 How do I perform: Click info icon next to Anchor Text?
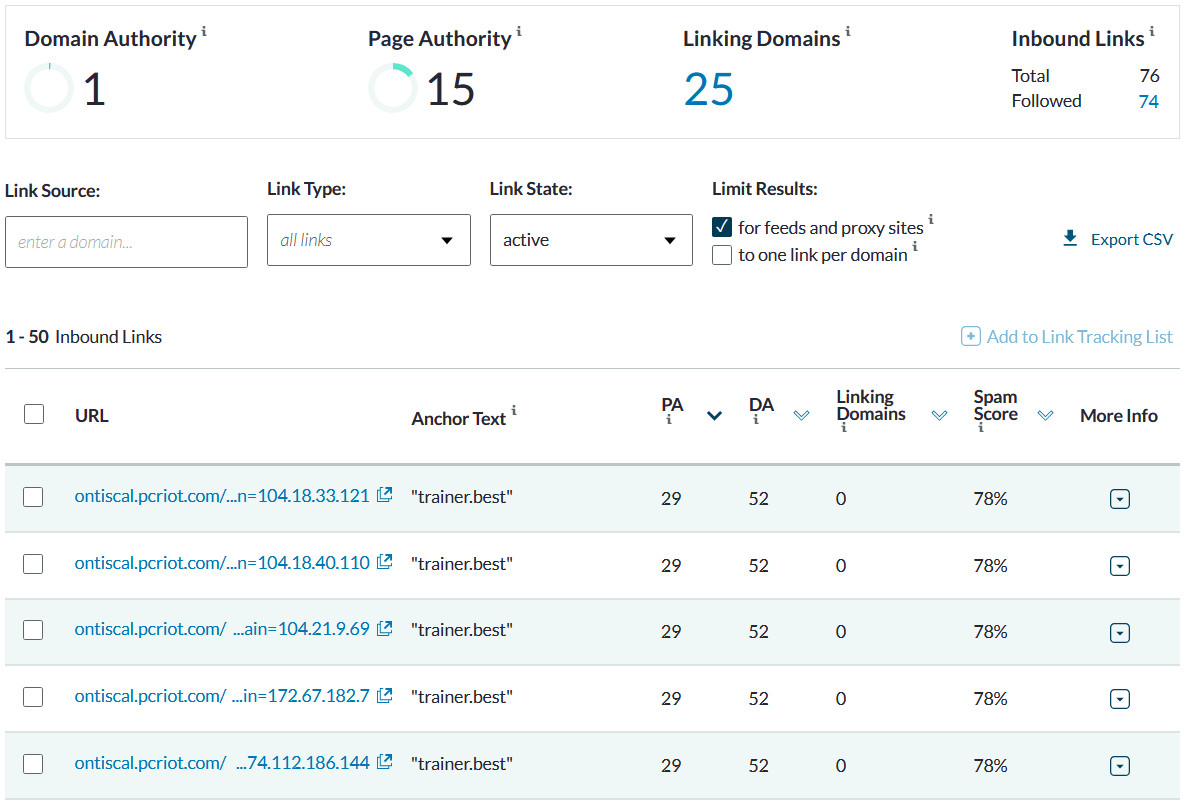[x=514, y=410]
